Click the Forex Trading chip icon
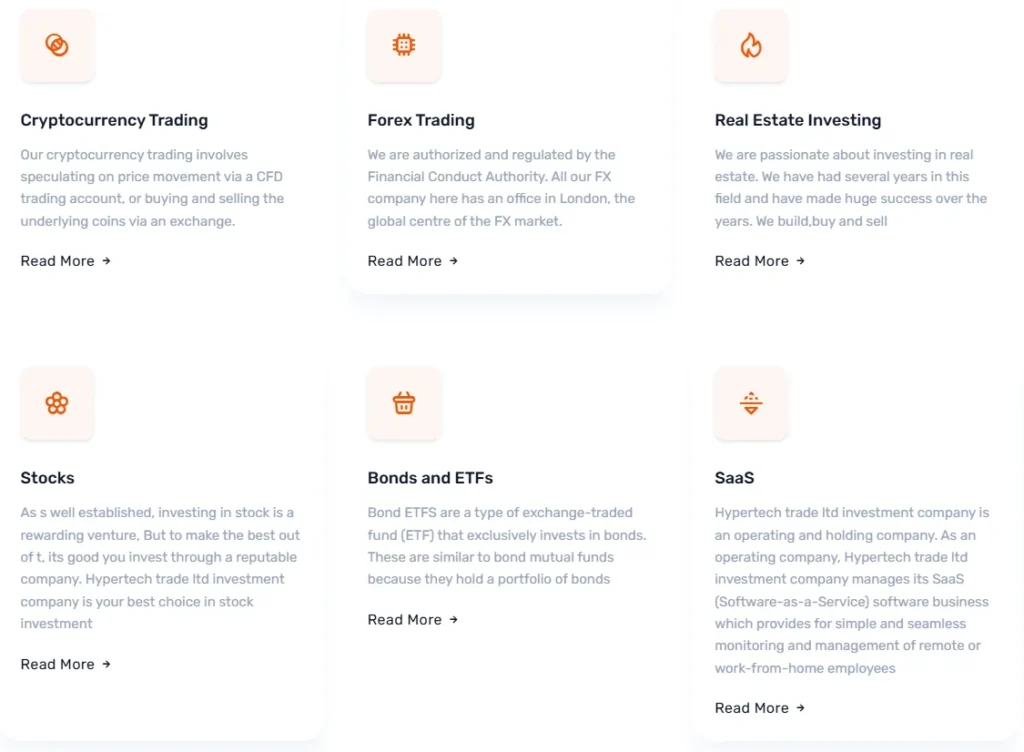The height and width of the screenshot is (752, 1024). (x=404, y=45)
